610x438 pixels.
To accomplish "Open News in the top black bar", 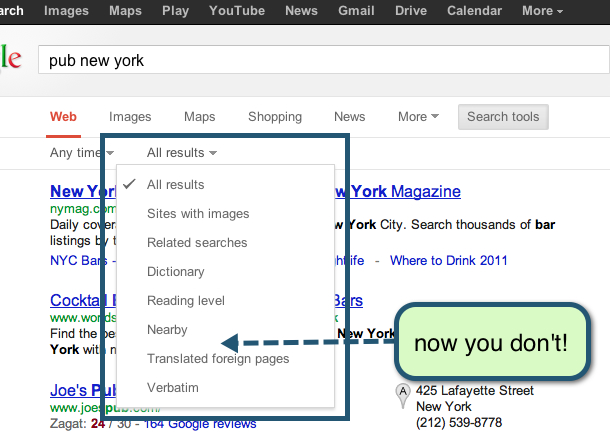I will (301, 11).
